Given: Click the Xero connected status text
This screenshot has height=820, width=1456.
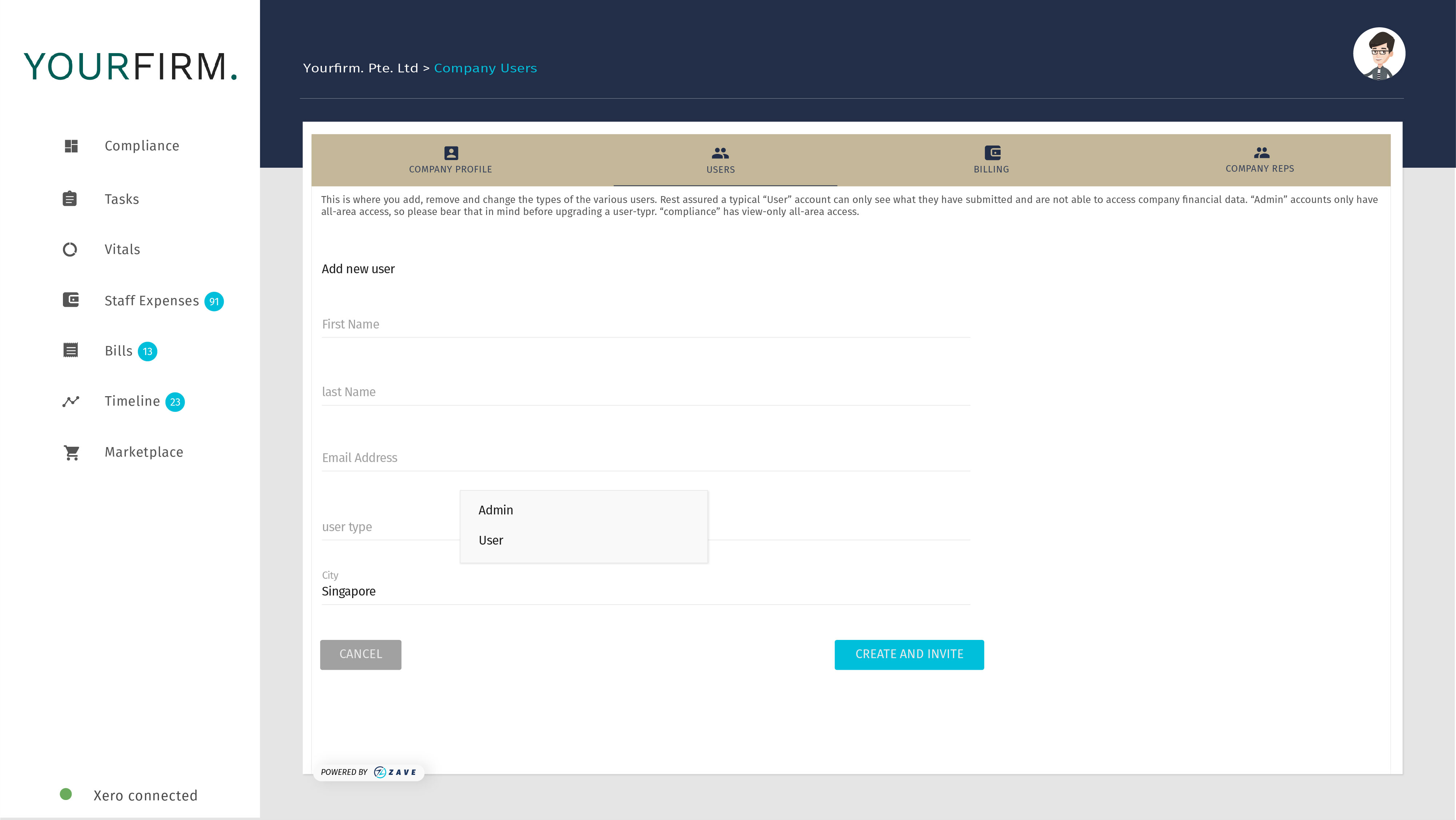Looking at the screenshot, I should tap(145, 795).
